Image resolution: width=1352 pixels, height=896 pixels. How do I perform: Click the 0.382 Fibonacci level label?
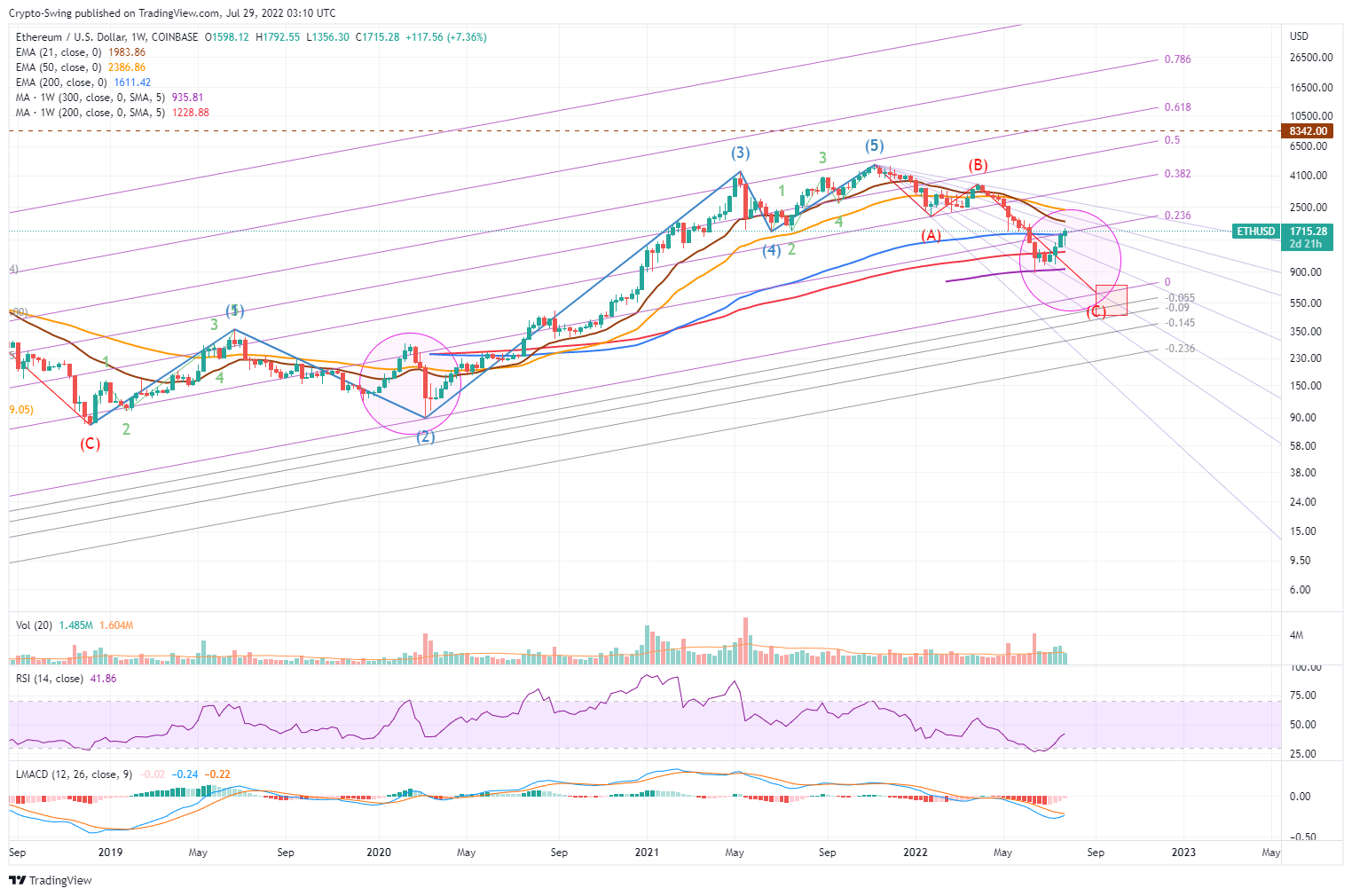click(1178, 174)
